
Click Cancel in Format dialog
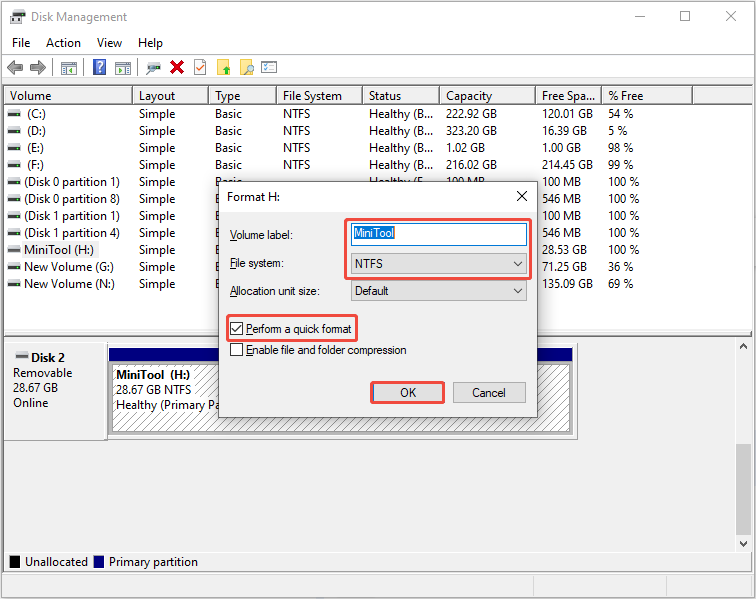tap(489, 393)
